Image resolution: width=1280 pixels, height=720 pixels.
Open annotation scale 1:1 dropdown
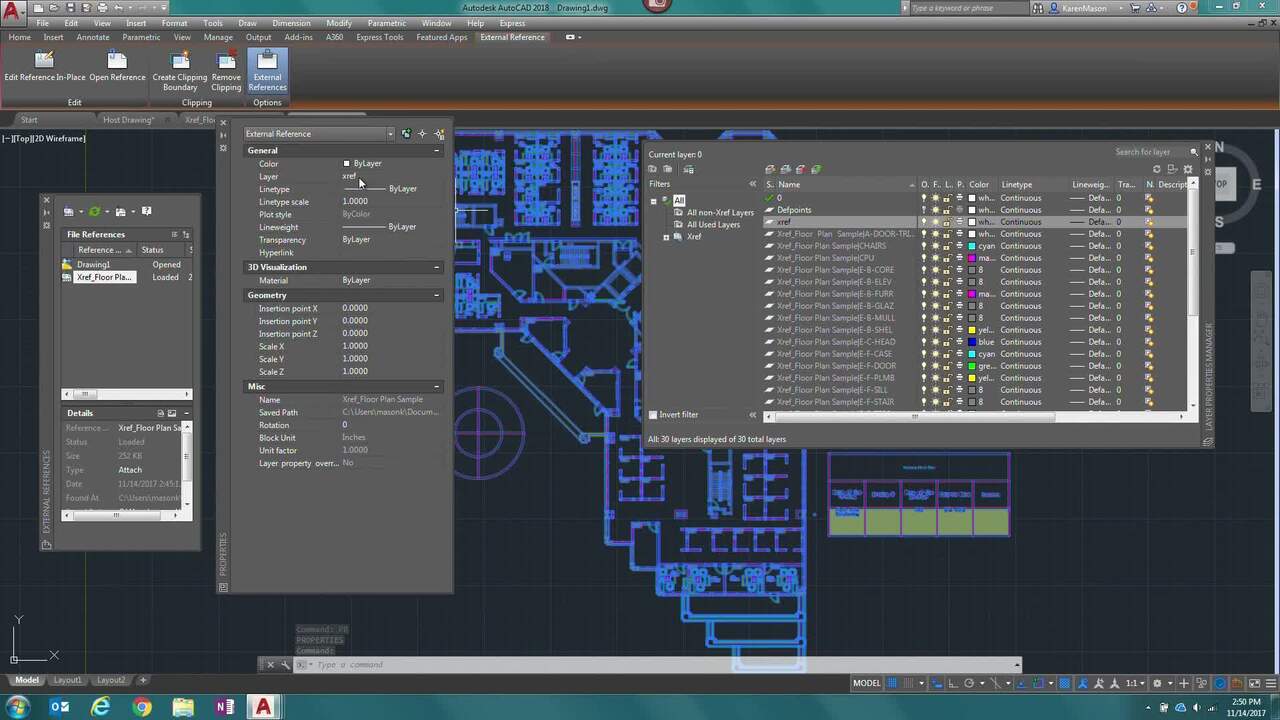coord(1137,683)
